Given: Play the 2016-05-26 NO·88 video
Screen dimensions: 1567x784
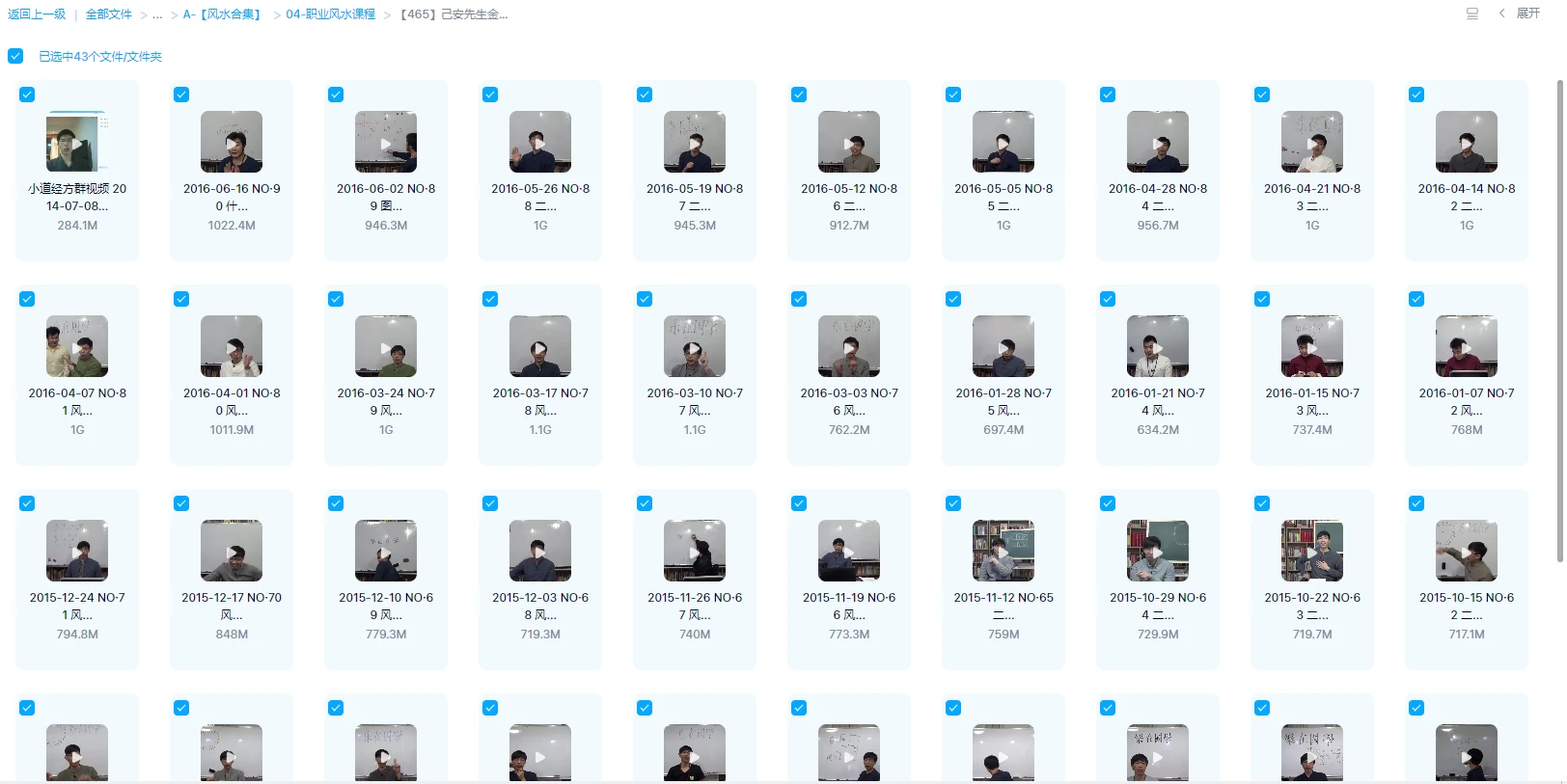Looking at the screenshot, I should pyautogui.click(x=540, y=142).
